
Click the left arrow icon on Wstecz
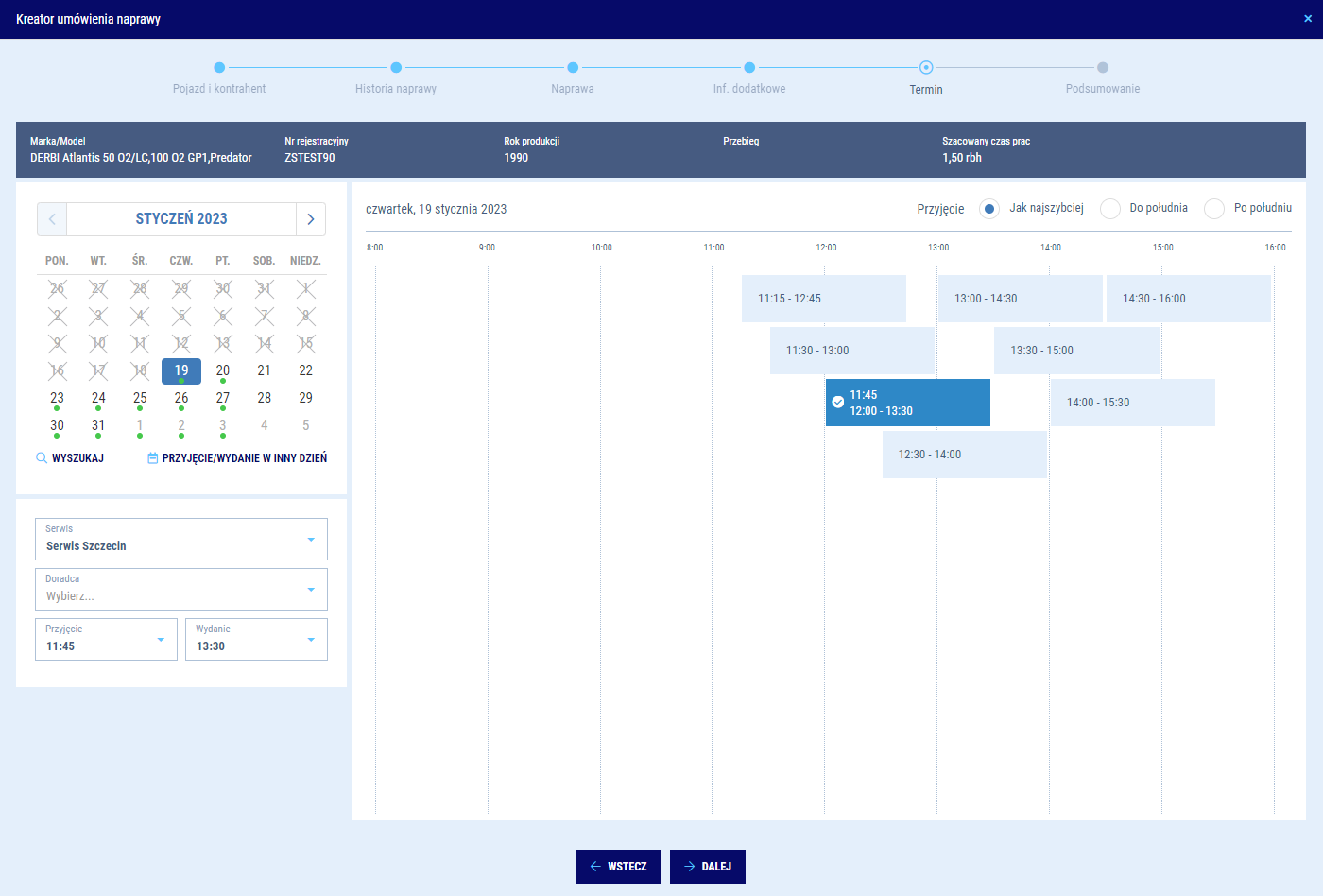(595, 867)
